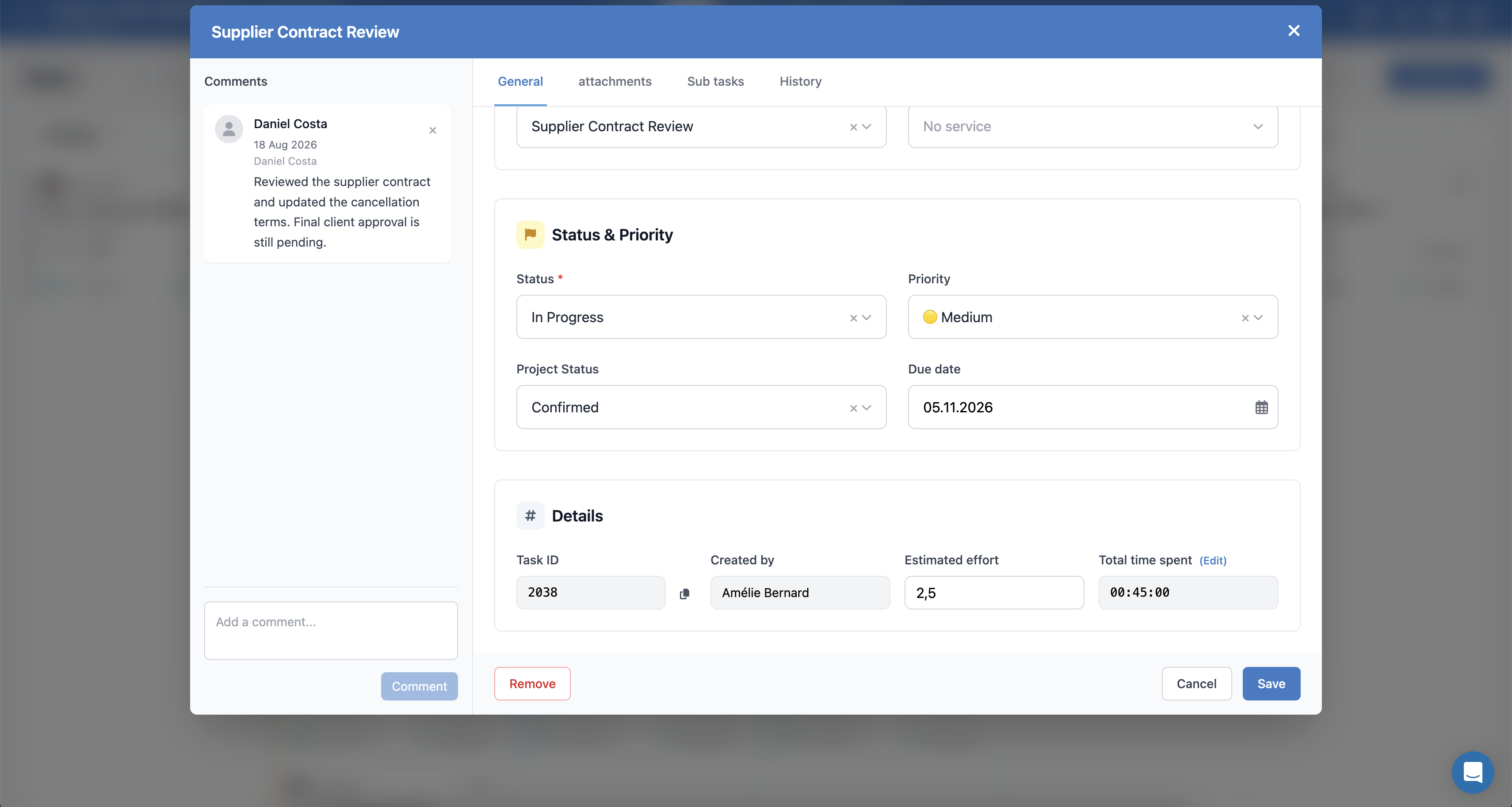Open the History tab
This screenshot has width=1512, height=807.
tap(801, 82)
